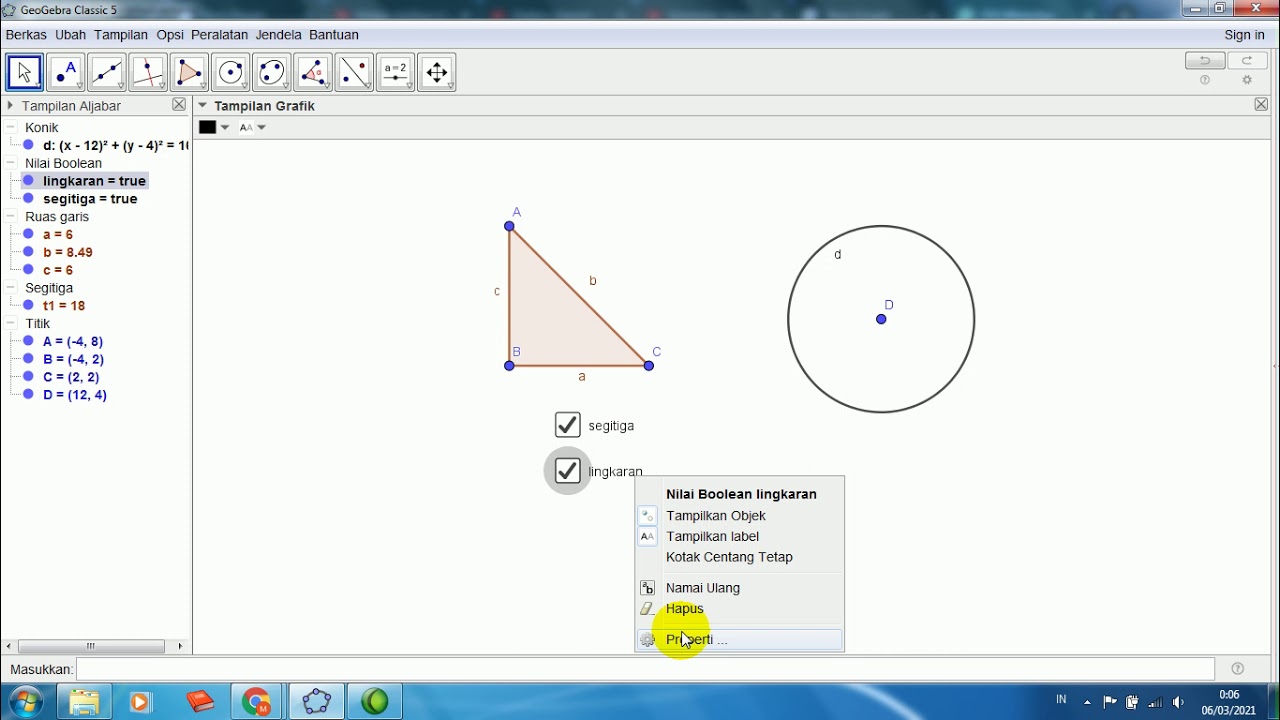Click the network signal tray icon
This screenshot has width=1280, height=720.
click(x=1156, y=702)
